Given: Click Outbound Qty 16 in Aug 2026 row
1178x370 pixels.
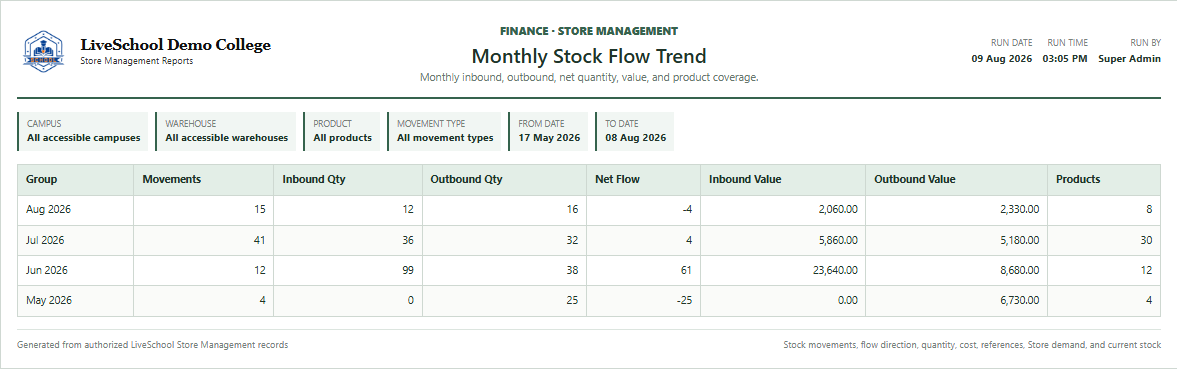Looking at the screenshot, I should point(504,211).
